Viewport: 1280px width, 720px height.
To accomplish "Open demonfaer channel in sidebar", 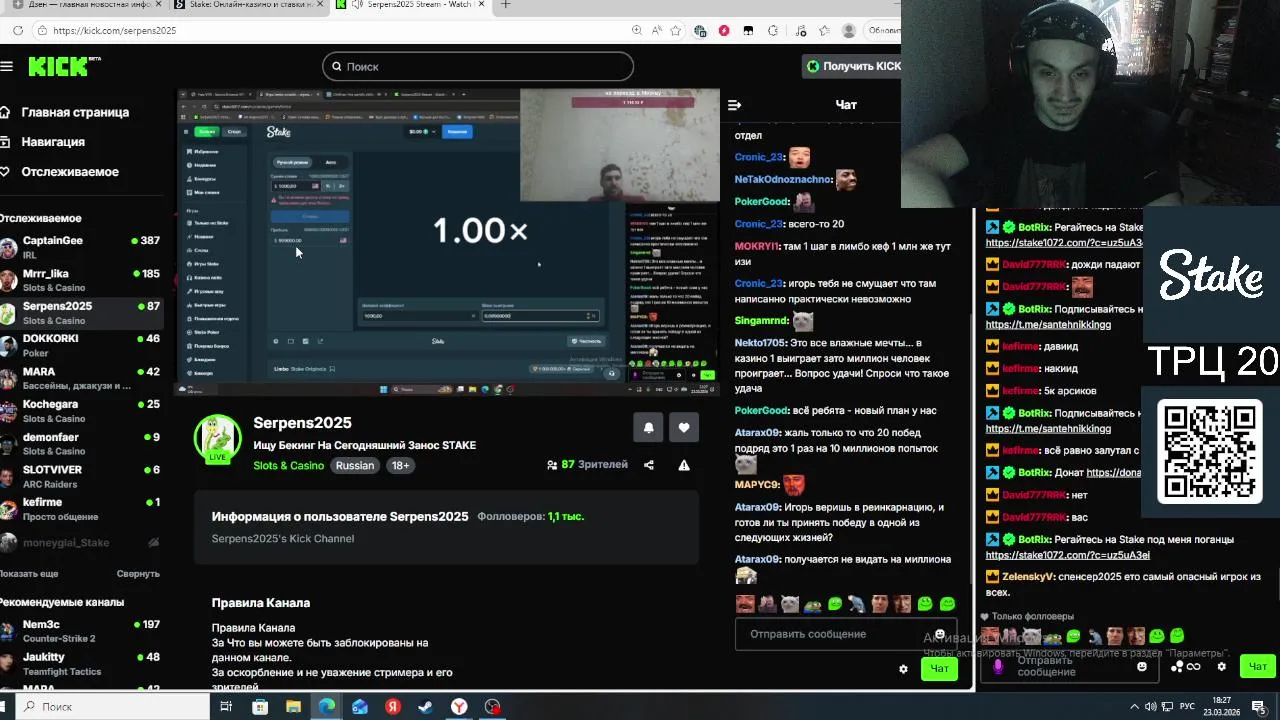I will 82,444.
